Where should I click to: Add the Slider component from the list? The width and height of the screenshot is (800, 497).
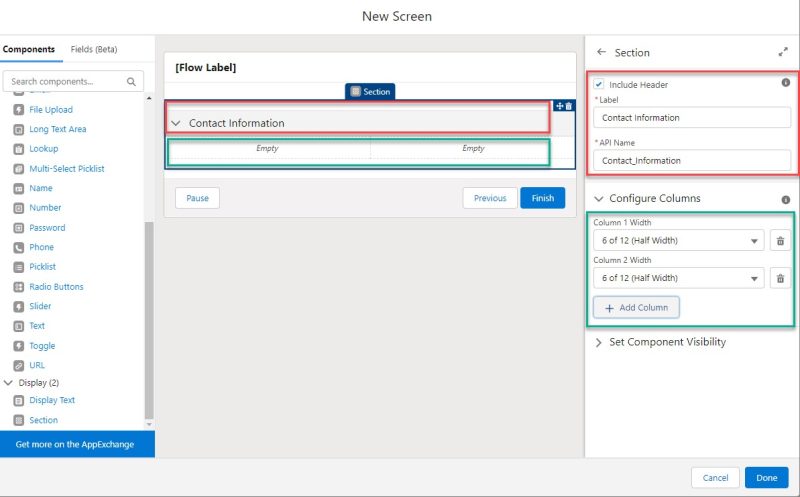[40, 306]
